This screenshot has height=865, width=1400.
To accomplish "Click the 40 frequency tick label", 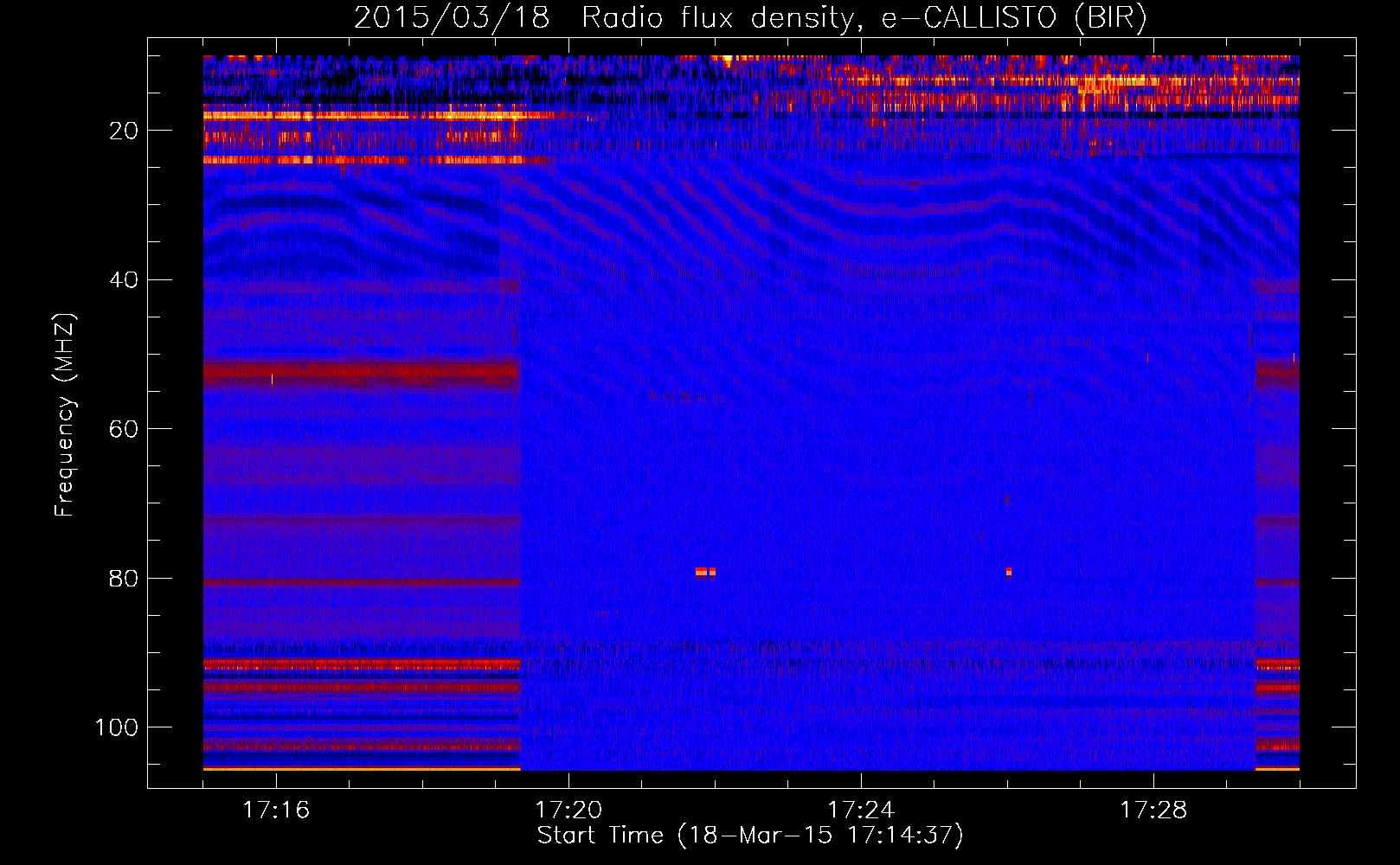I will [x=124, y=280].
